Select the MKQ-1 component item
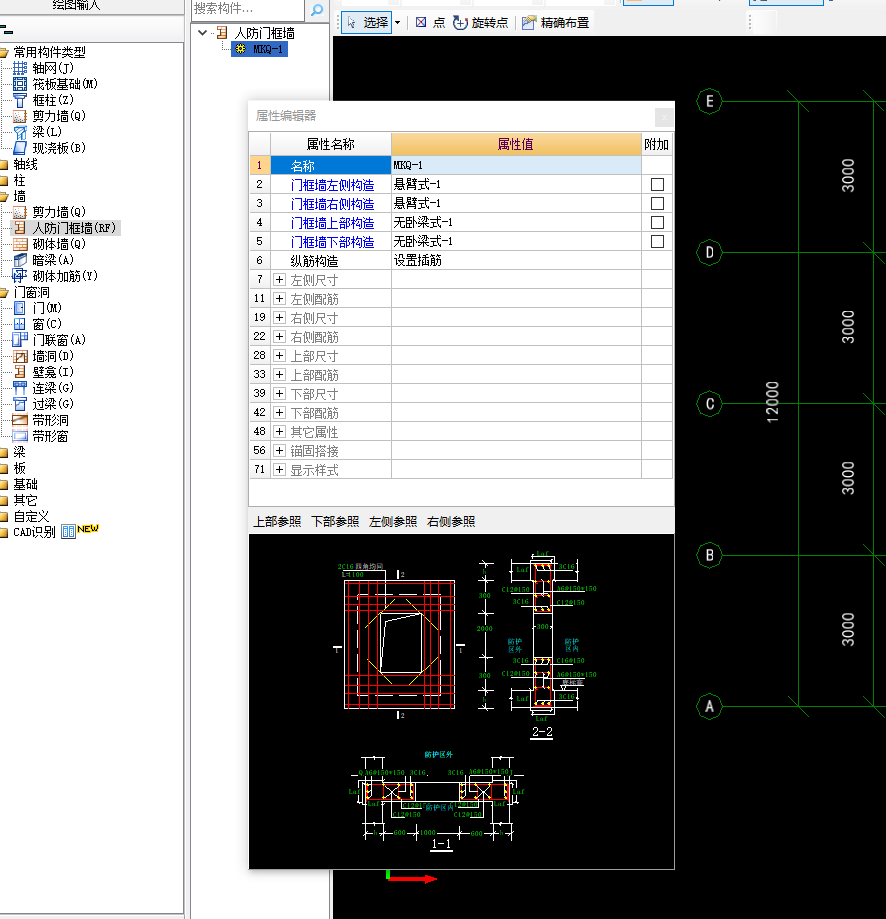The width and height of the screenshot is (886, 919). tap(260, 49)
